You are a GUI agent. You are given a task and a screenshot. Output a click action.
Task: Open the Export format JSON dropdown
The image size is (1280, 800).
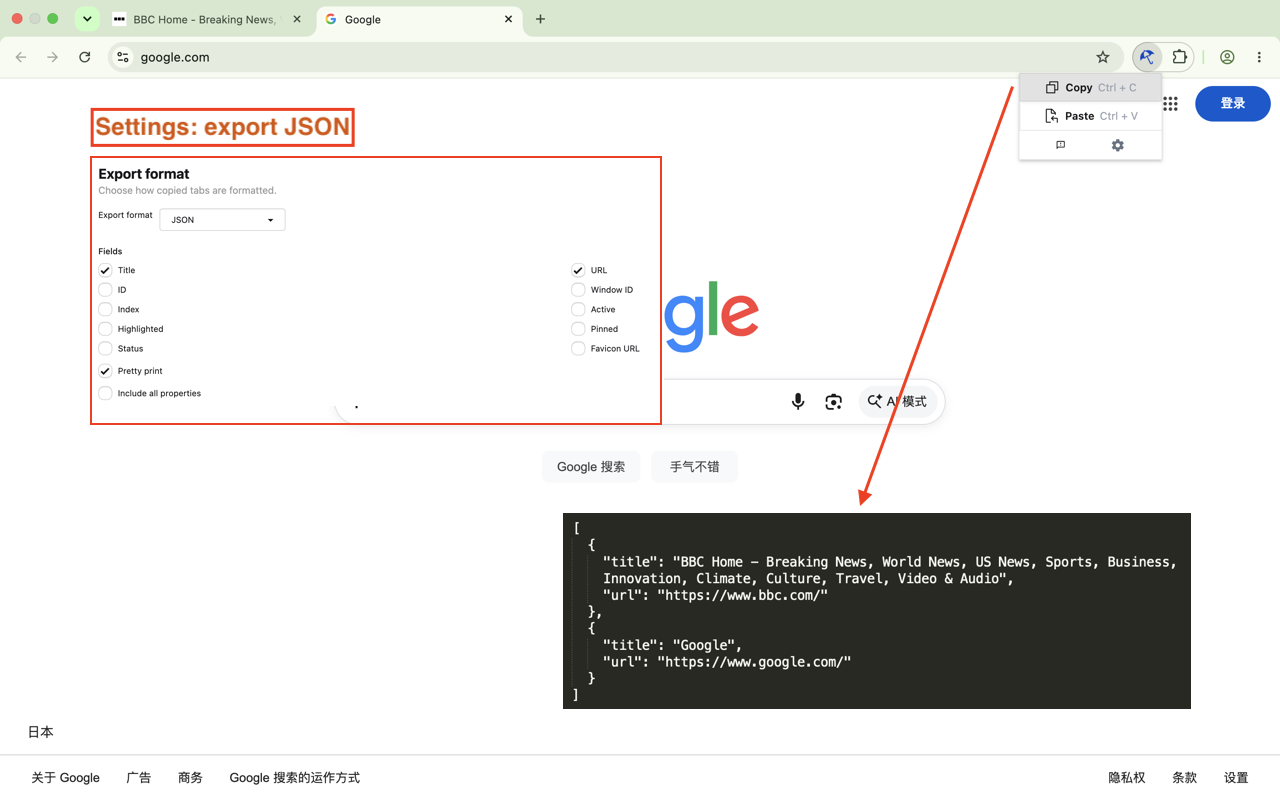pos(222,220)
